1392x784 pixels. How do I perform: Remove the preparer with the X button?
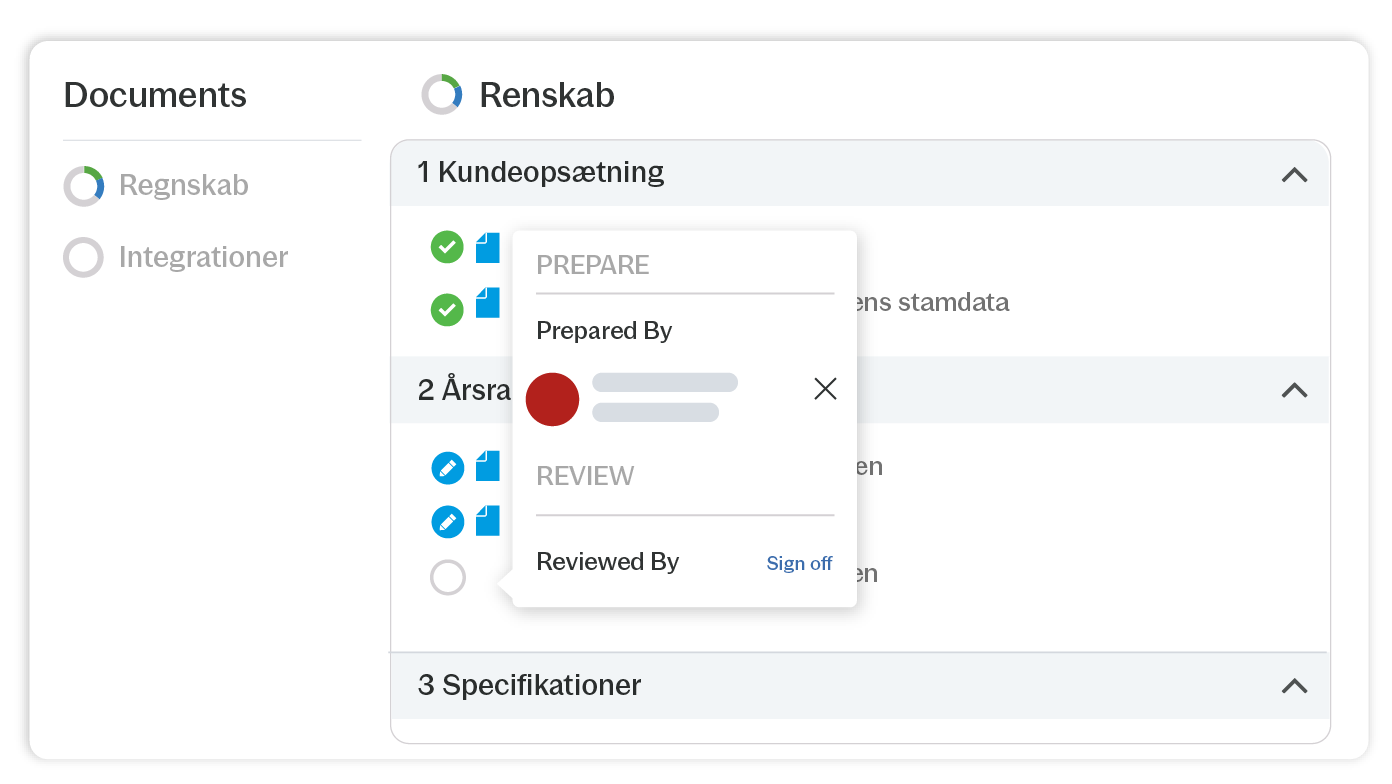825,389
